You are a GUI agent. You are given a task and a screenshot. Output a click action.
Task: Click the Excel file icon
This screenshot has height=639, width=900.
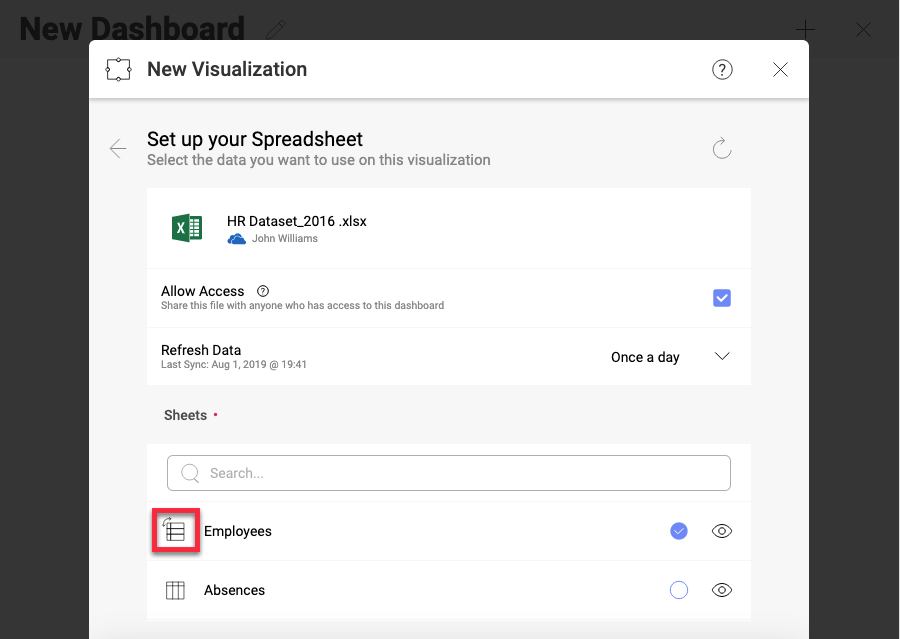pos(187,228)
